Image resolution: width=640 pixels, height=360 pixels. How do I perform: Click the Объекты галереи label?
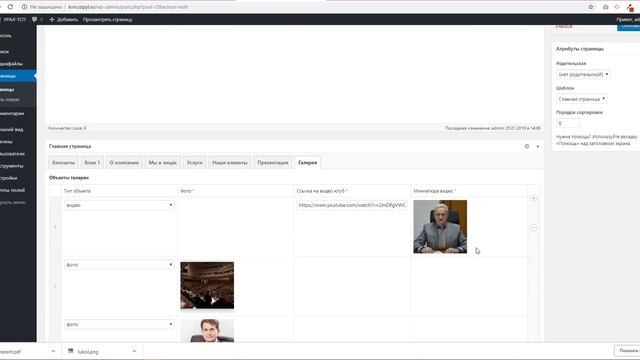[x=69, y=178]
